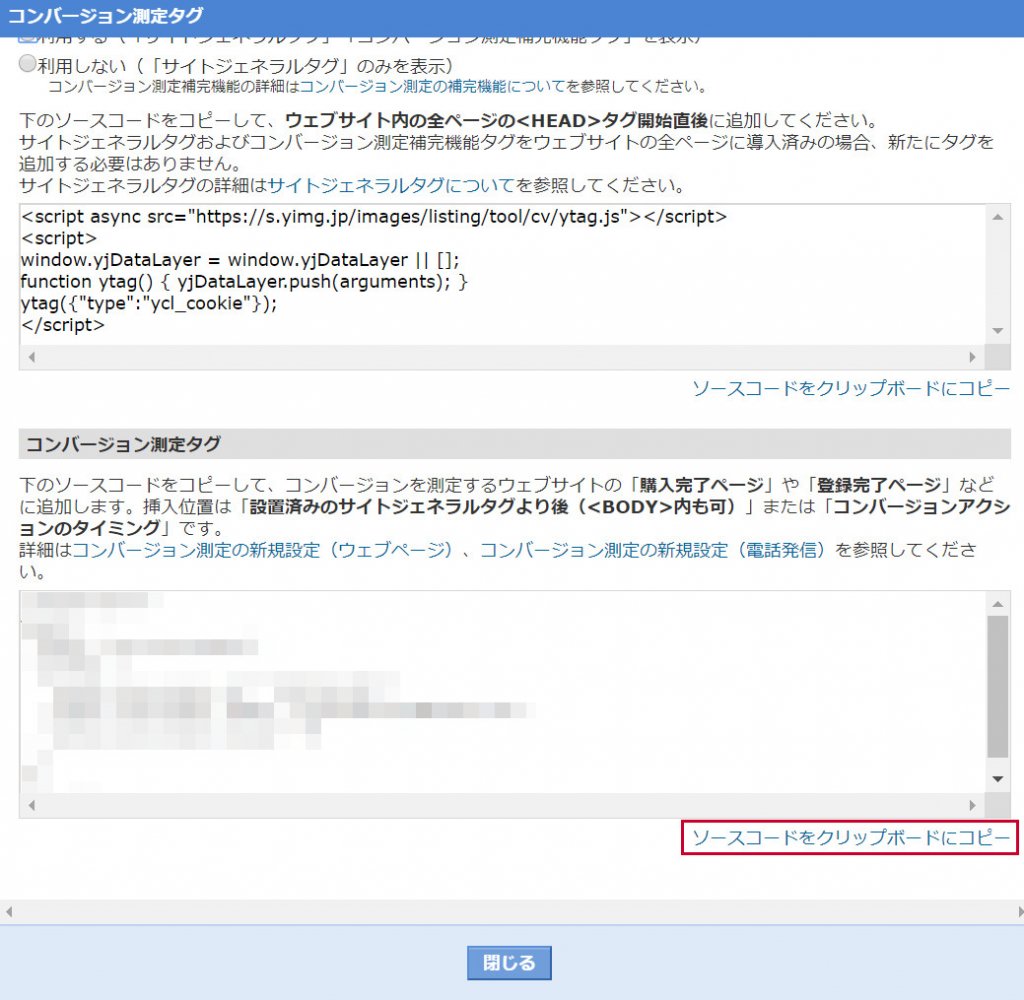Click the vertical scrollbar thumb of the conversion tag box
Viewport: 1024px width, 1000px height.
[997, 686]
